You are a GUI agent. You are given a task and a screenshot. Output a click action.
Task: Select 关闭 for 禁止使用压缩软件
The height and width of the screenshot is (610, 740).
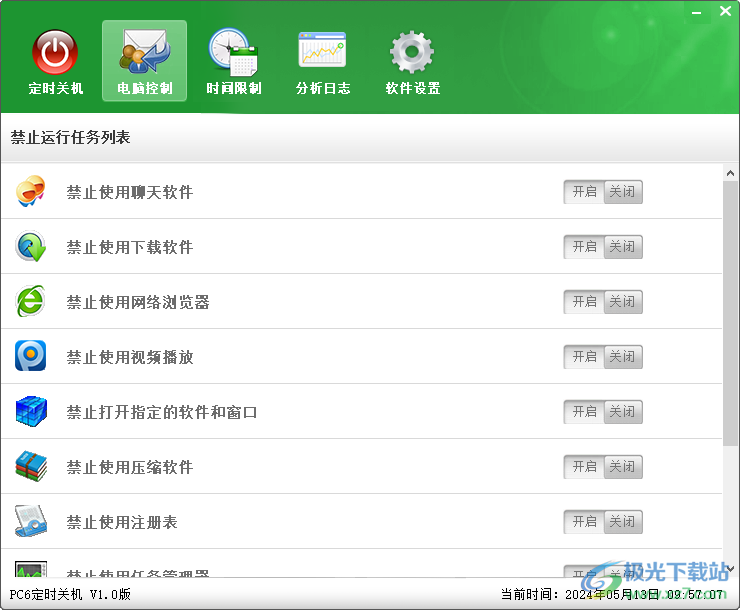(x=623, y=467)
